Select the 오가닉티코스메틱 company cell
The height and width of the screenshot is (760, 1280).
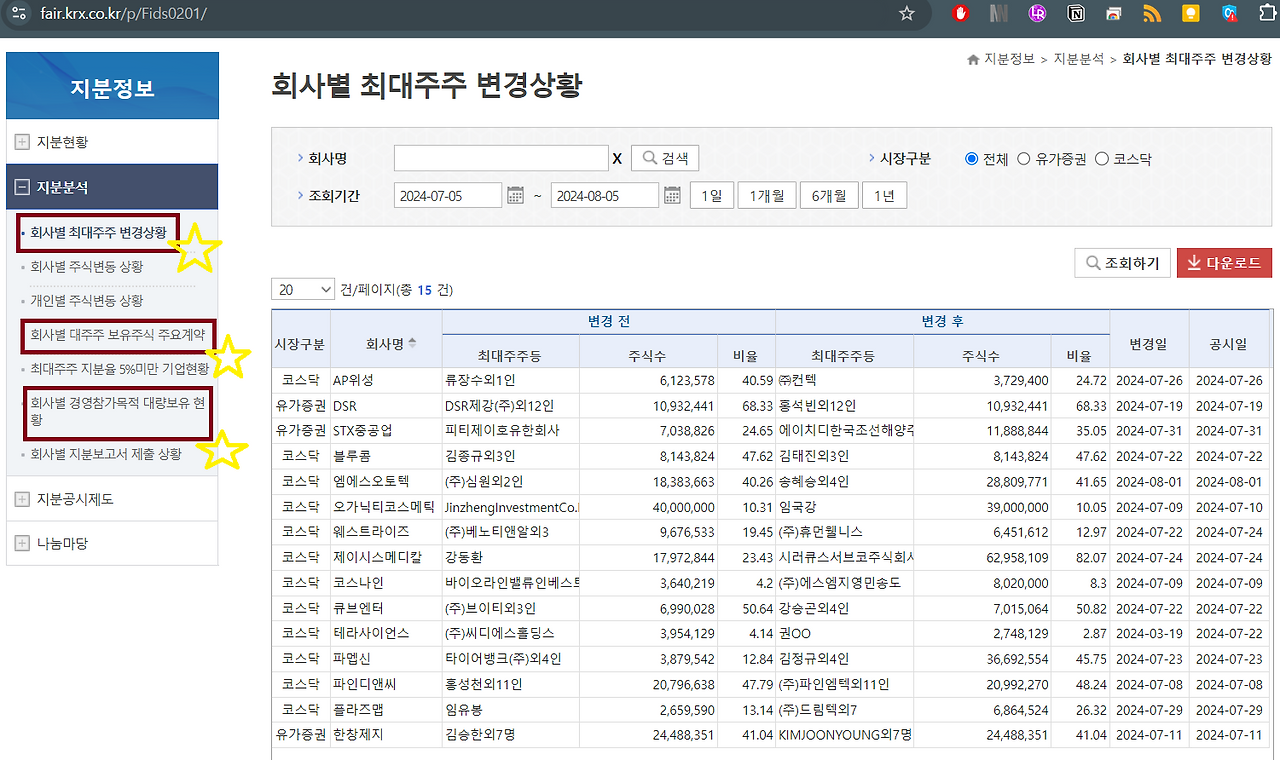click(386, 507)
